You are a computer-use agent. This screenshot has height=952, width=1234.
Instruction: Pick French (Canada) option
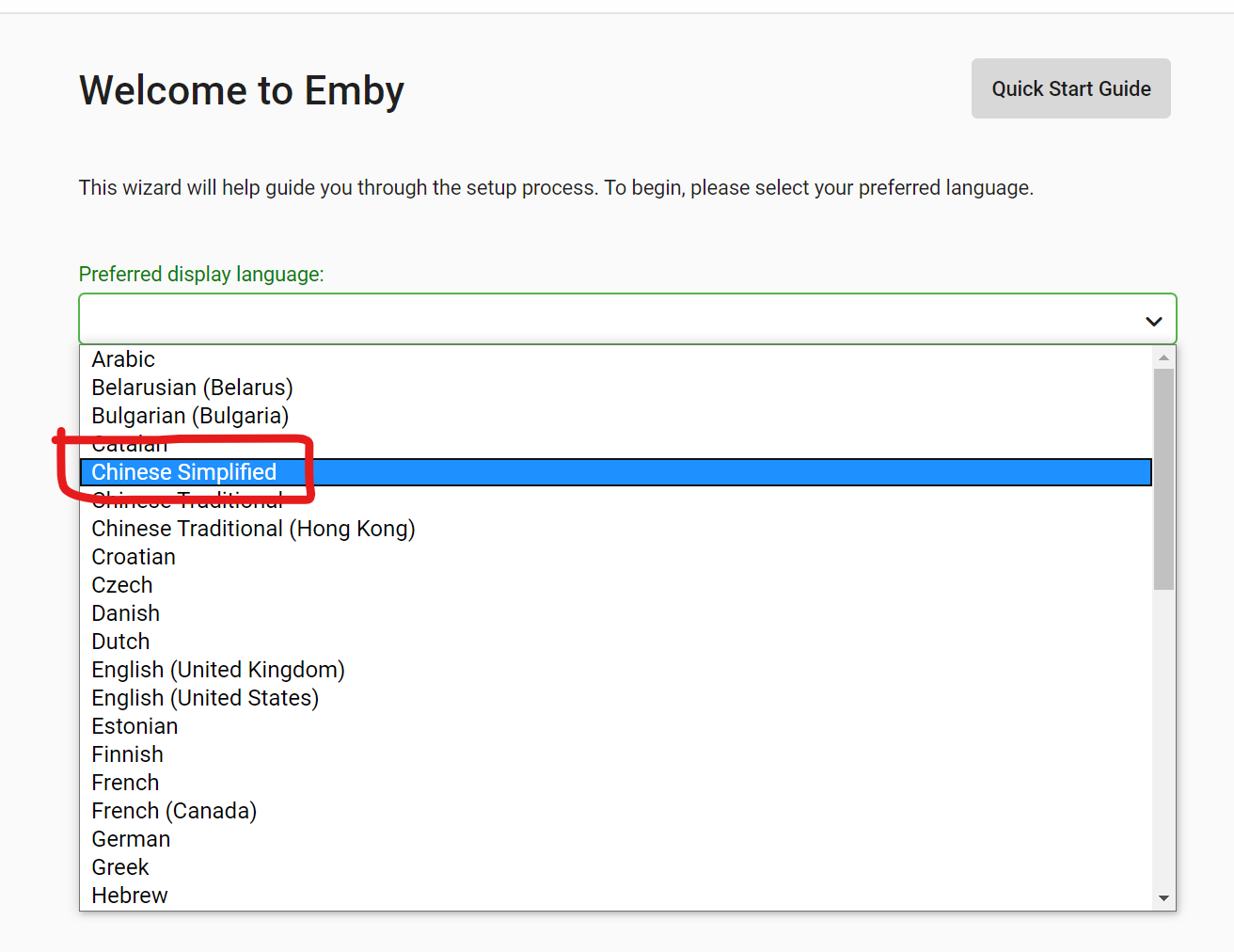click(174, 811)
